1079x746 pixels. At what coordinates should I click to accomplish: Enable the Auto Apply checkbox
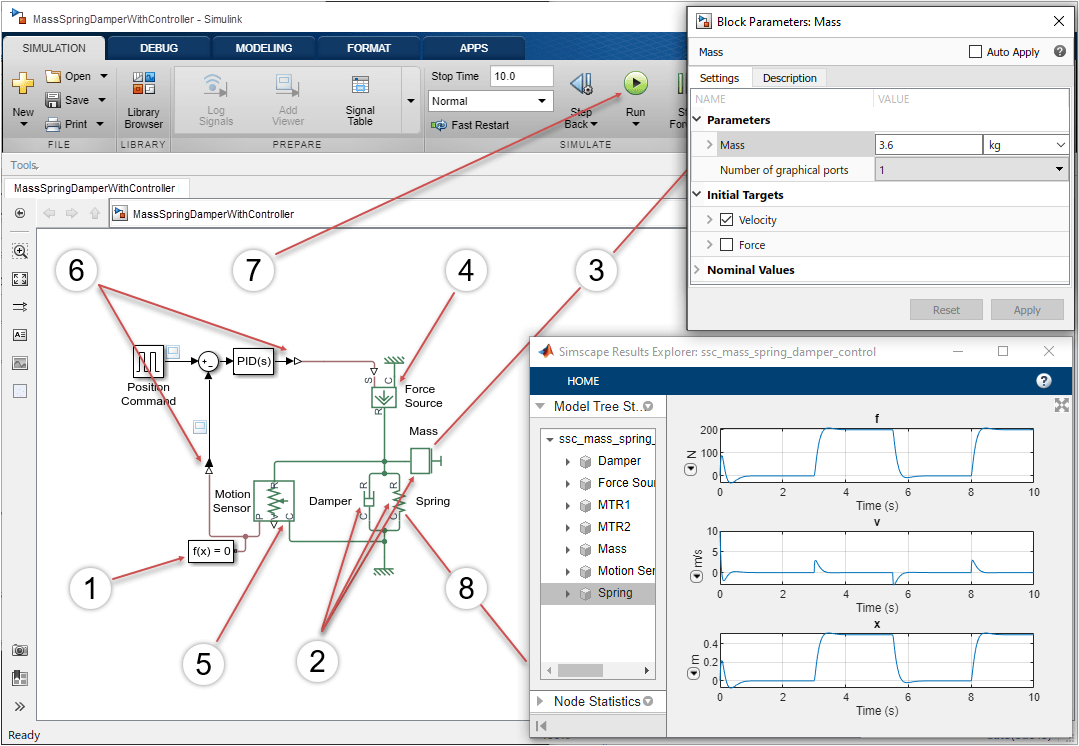(x=975, y=52)
